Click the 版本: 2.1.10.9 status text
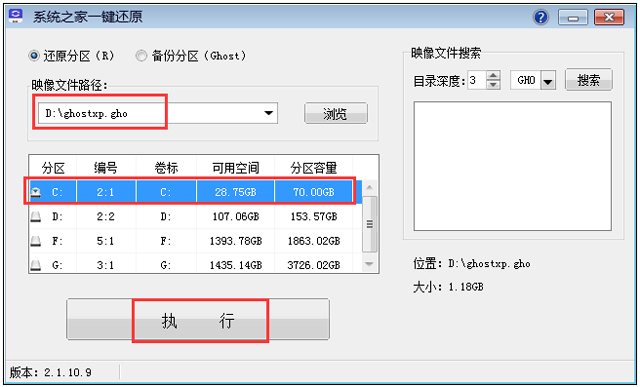This screenshot has height=387, width=640. [x=51, y=372]
